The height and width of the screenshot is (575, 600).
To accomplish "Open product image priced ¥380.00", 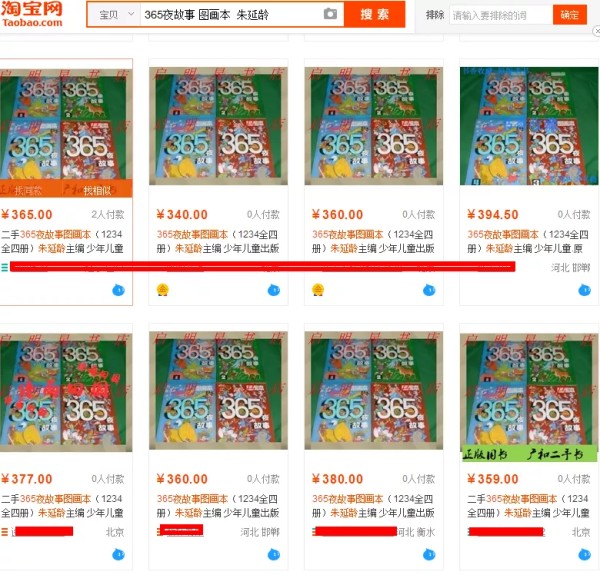I will (x=373, y=390).
